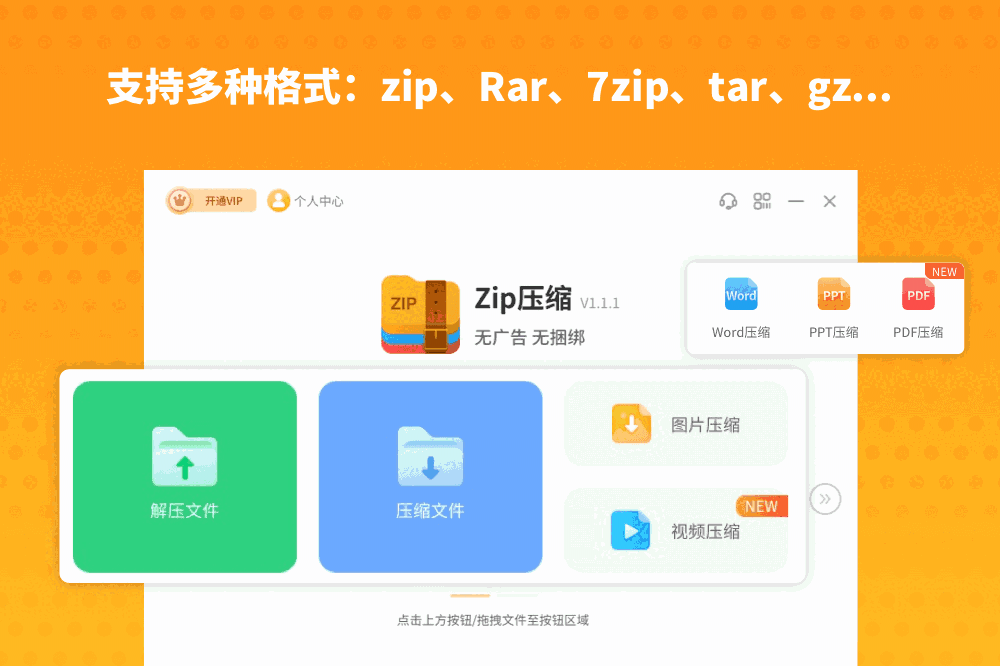Viewport: 1000px width, 666px height.
Task: Launch 视频压缩 video compression tool
Action: [x=629, y=531]
